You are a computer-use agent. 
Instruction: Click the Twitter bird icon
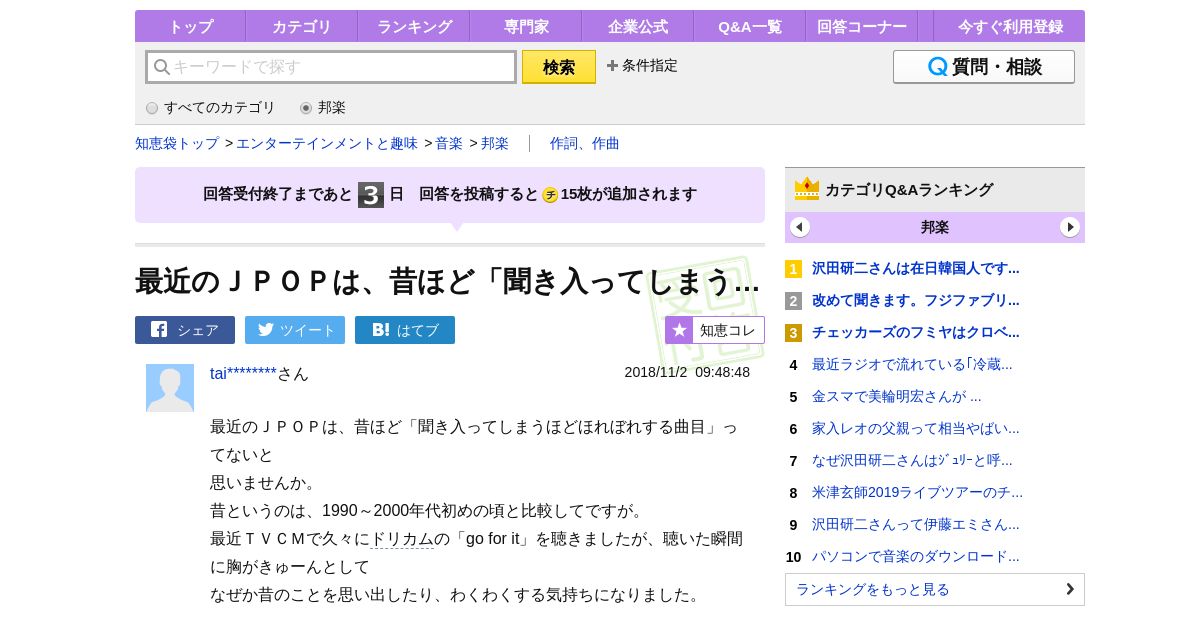[x=266, y=329]
